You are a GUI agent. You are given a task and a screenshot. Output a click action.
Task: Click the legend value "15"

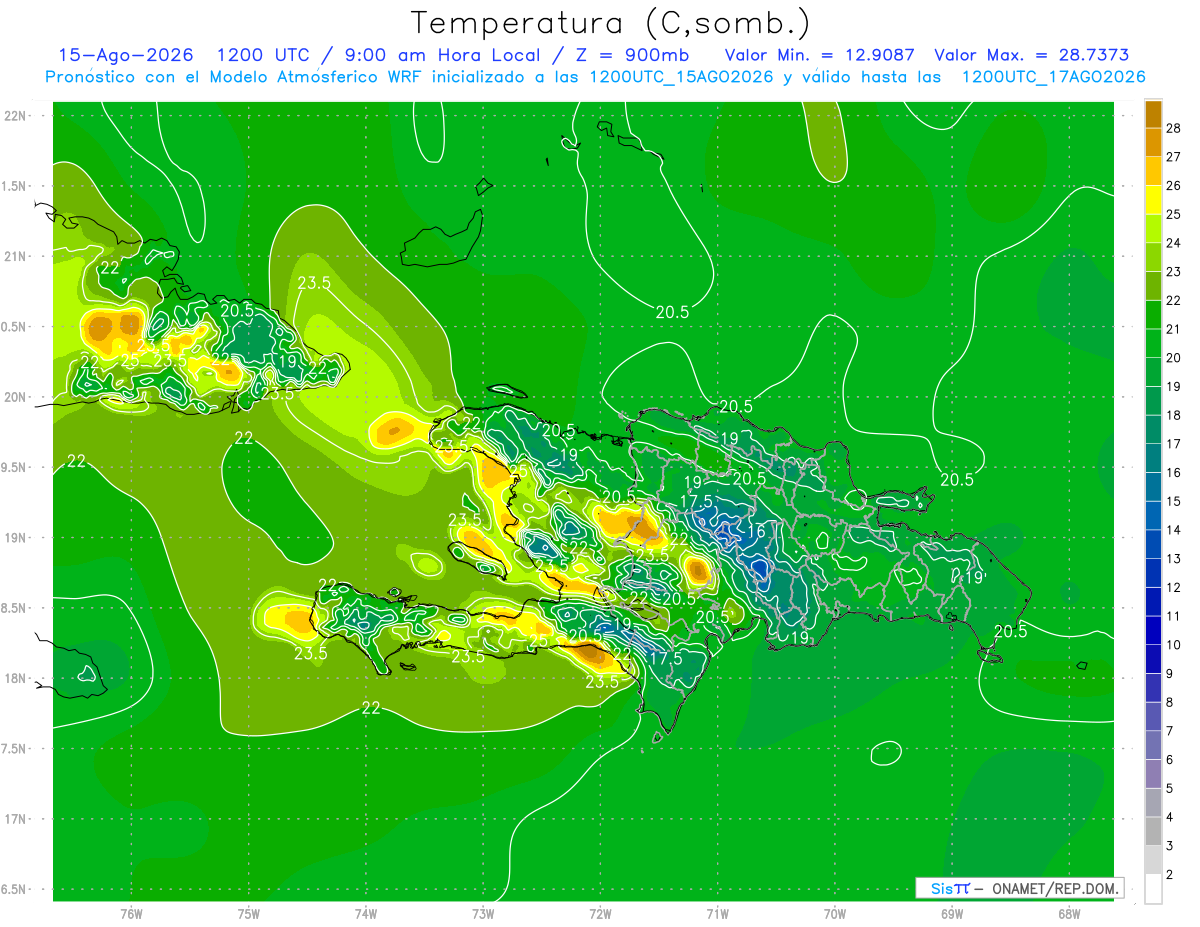1175,501
